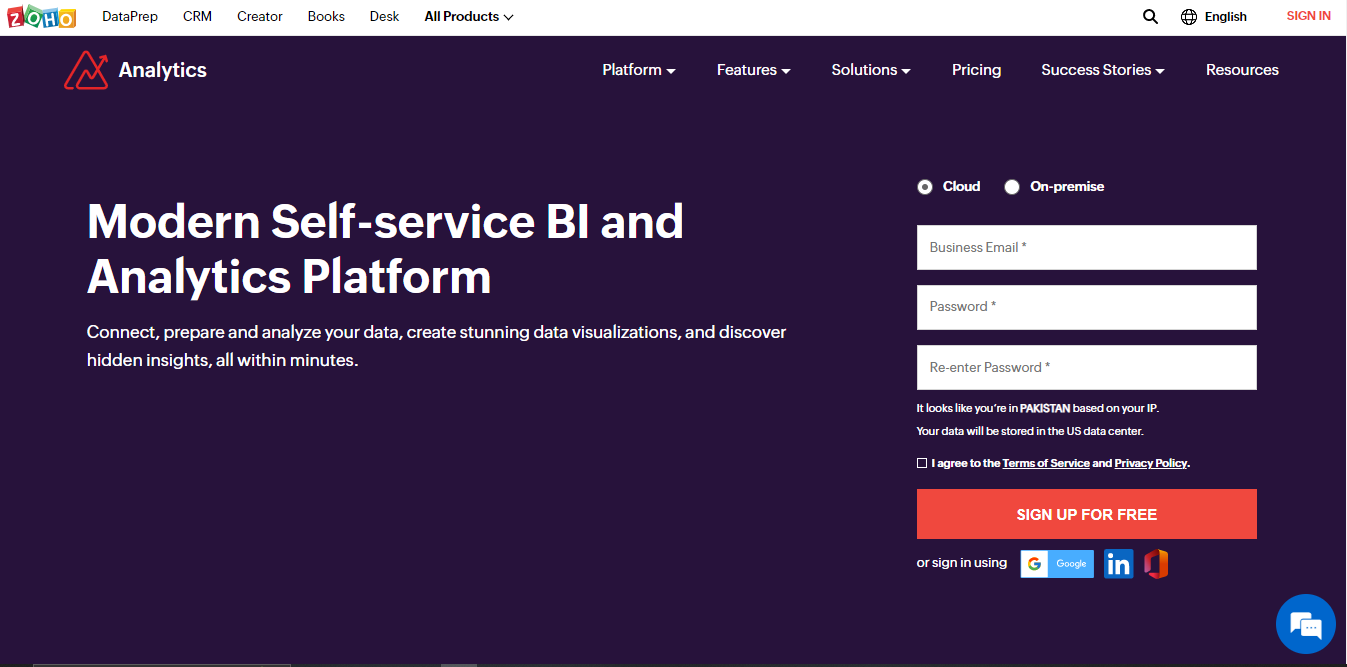Open the English language selector
Image resolution: width=1347 pixels, height=667 pixels.
click(x=1226, y=16)
